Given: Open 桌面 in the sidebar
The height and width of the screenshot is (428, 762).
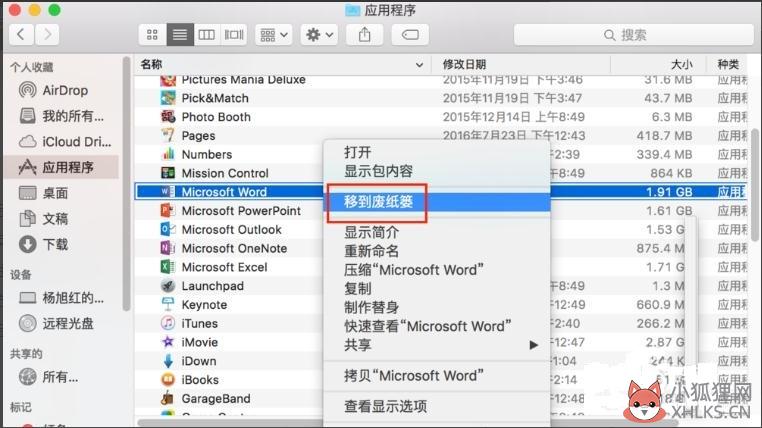Looking at the screenshot, I should coord(44,193).
